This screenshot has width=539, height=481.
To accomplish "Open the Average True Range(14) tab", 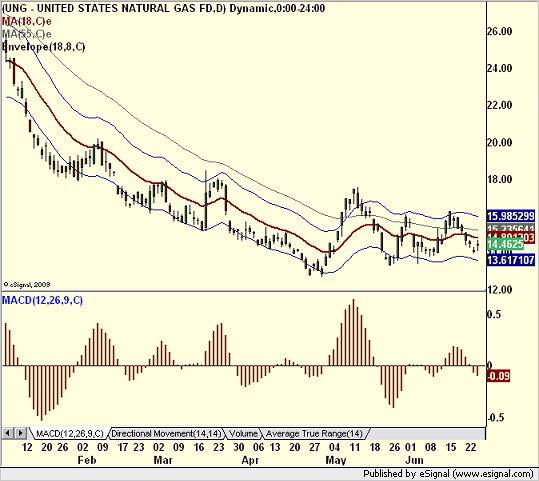I will (315, 434).
